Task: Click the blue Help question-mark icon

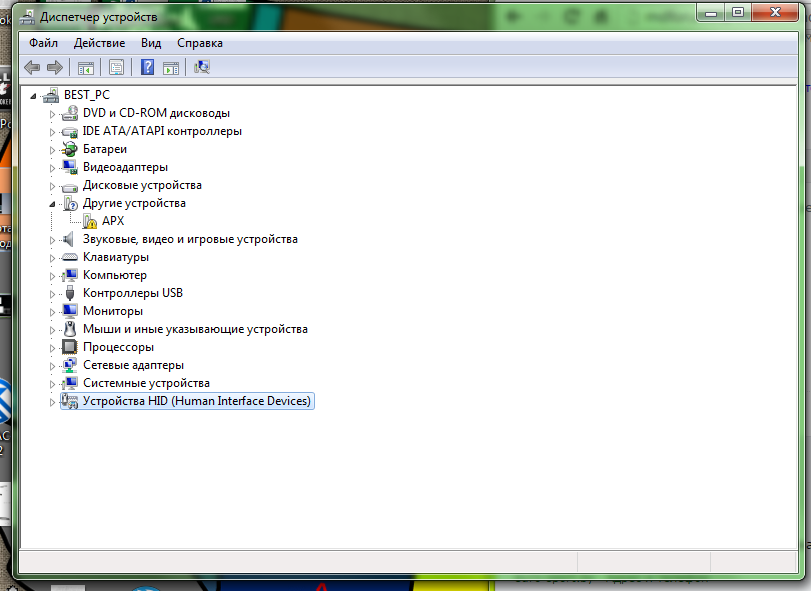Action: (147, 67)
